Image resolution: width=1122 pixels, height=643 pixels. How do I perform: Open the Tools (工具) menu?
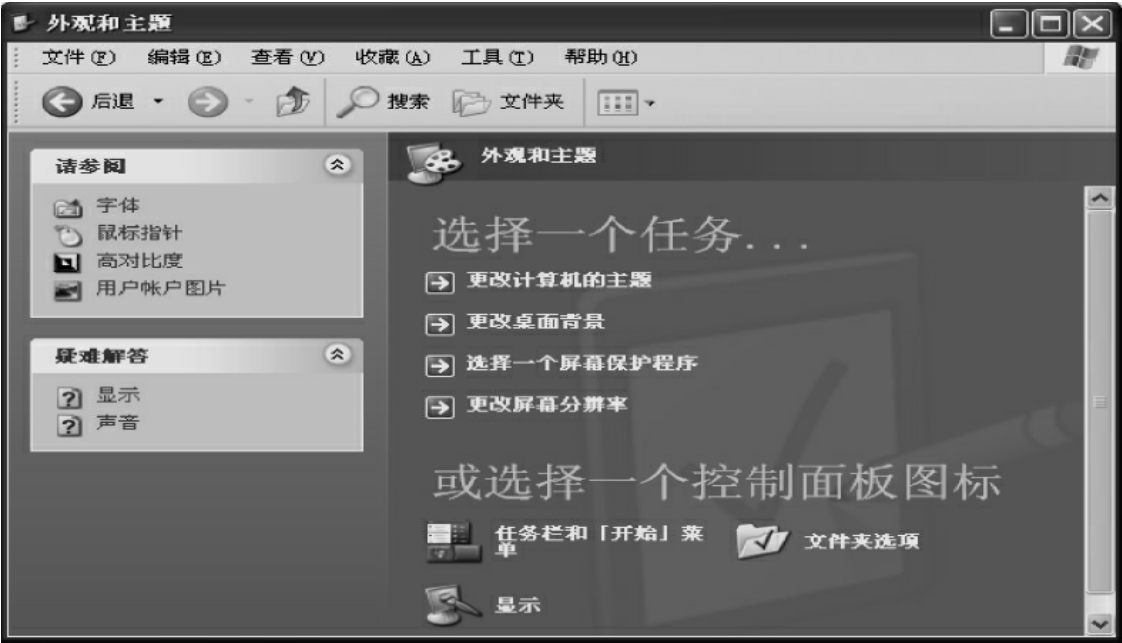497,57
